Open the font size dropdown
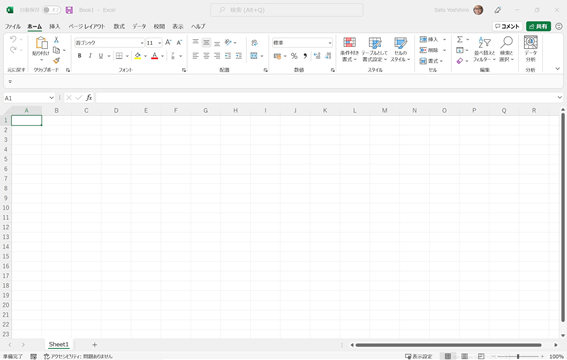Image resolution: width=567 pixels, height=360 pixels. tap(160, 43)
